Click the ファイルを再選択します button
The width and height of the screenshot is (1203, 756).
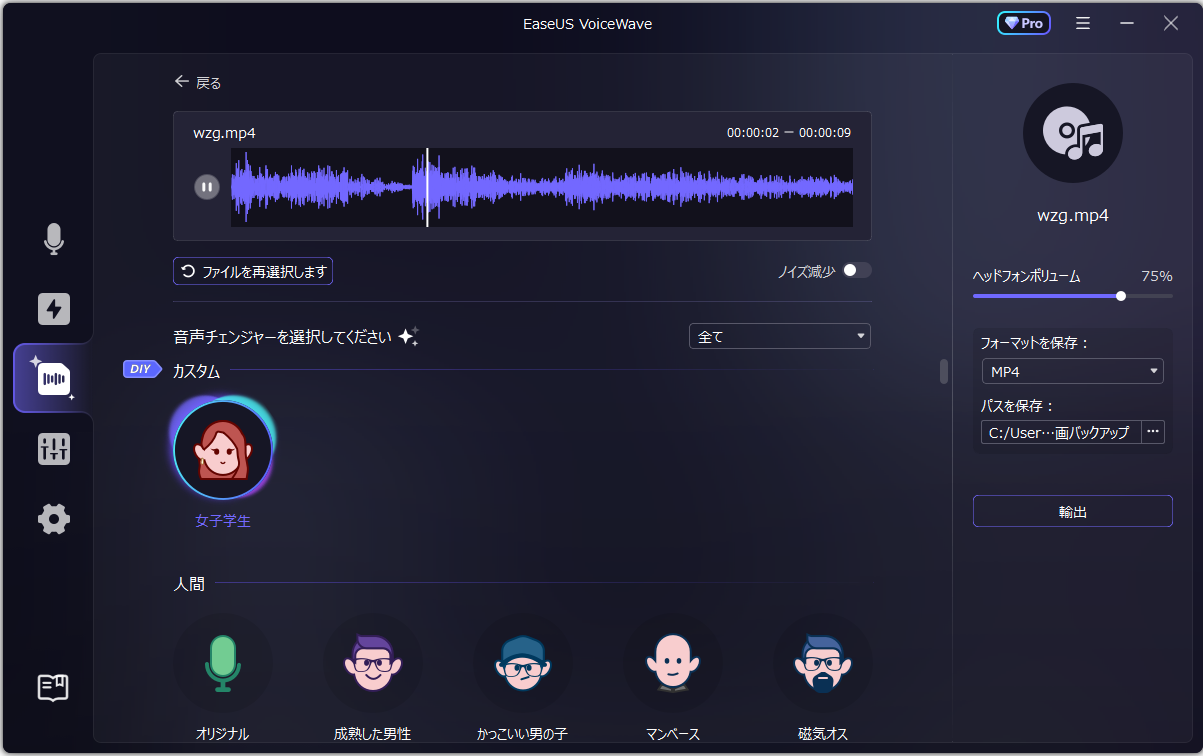click(x=252, y=271)
